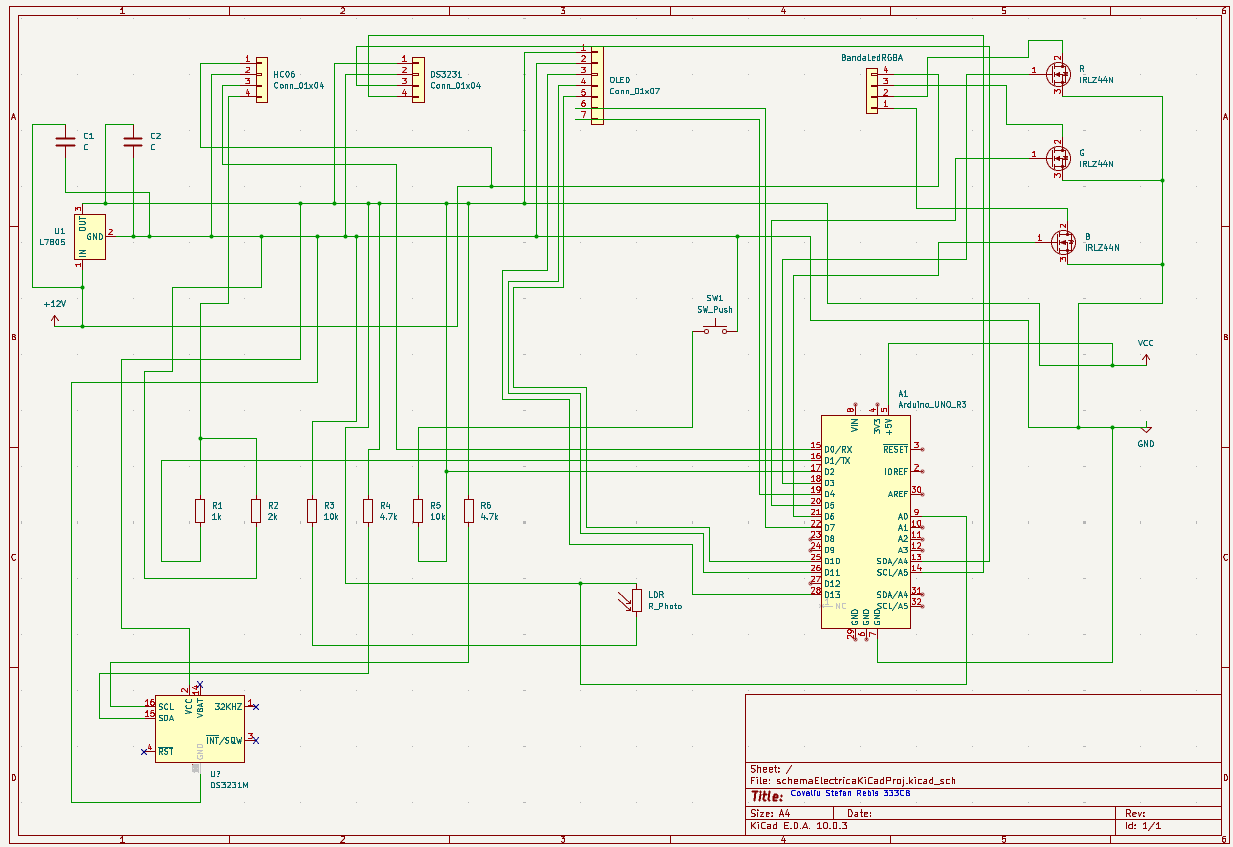Click the 'R_Photo' value text
Screen dimensions: 1233x847
pos(665,606)
